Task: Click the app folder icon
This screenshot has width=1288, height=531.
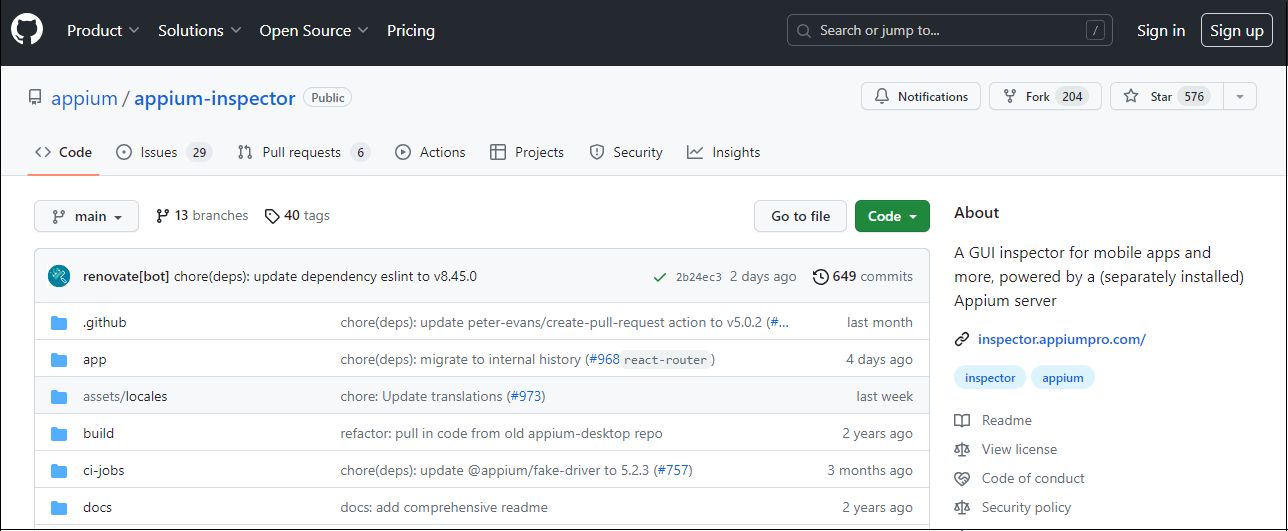Action: (x=59, y=359)
